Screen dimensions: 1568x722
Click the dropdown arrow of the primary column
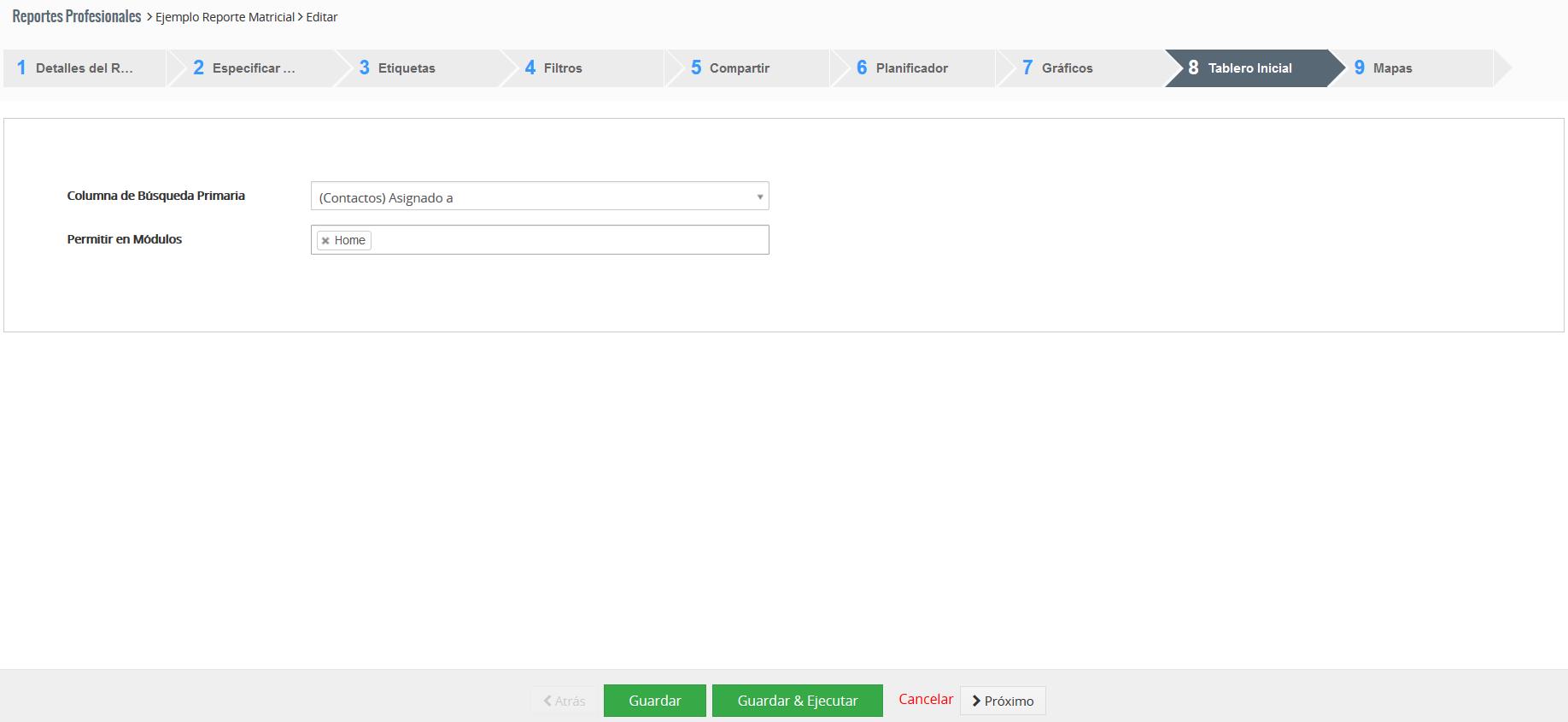[759, 197]
